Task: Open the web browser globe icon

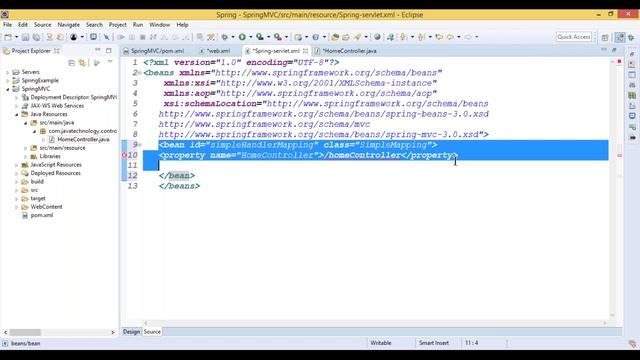Action: 377,37
